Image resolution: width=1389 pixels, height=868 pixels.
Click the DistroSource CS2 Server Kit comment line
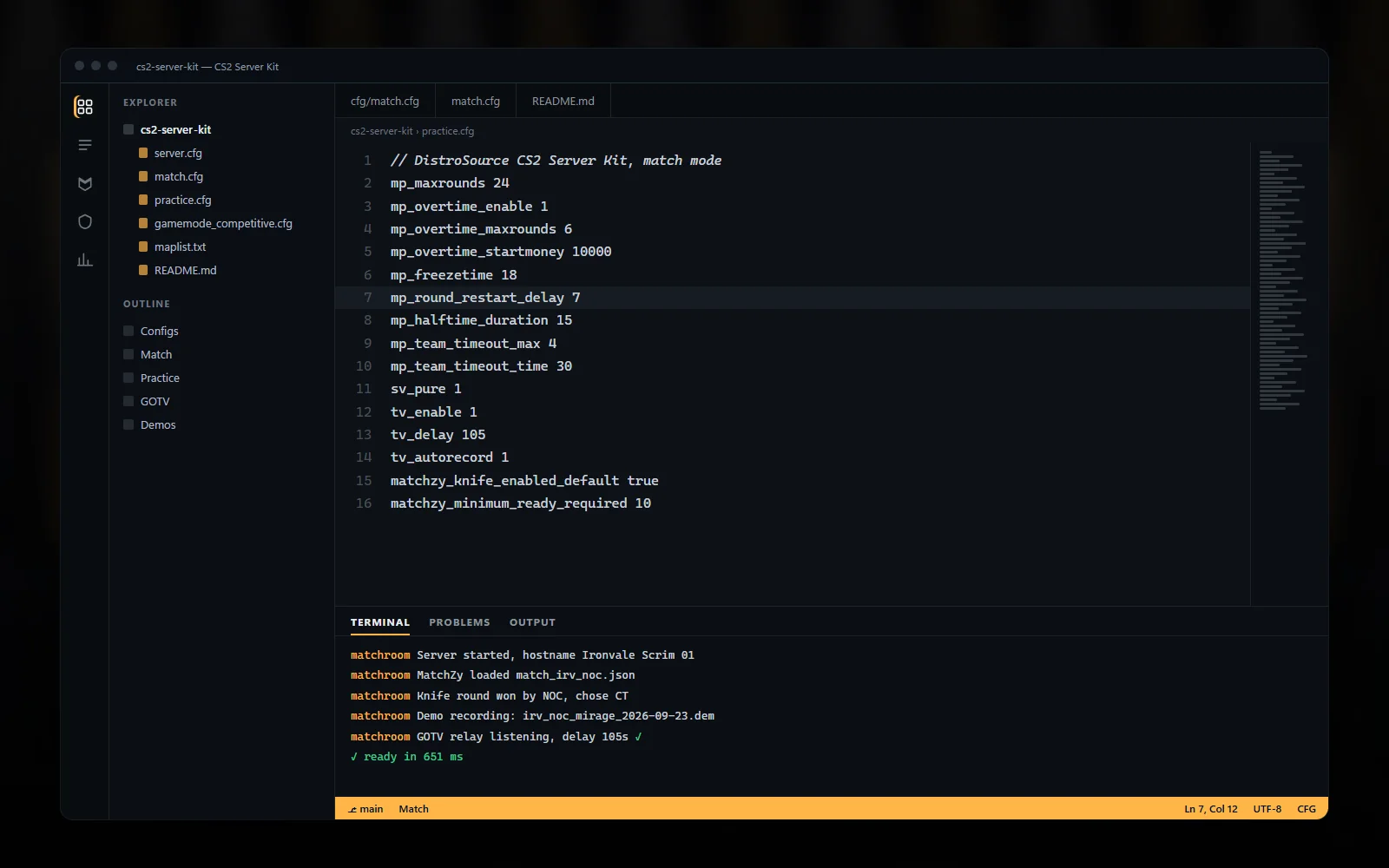pyautogui.click(x=556, y=161)
